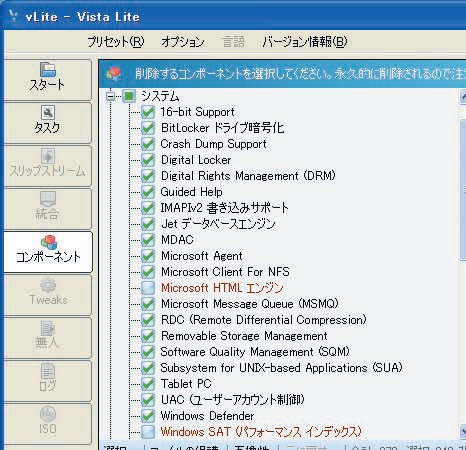The image size is (466, 450).
Task: Check the Microsoft HTML エンジン checkbox
Action: click(148, 288)
